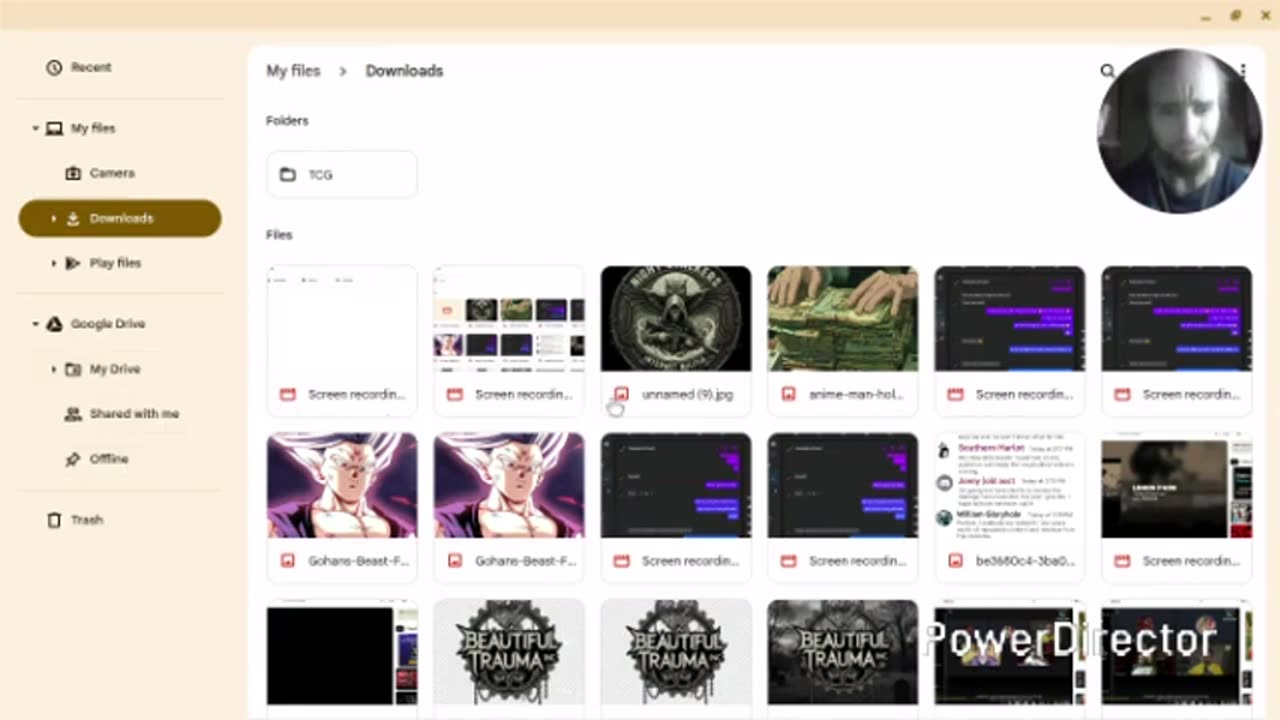The image size is (1280, 720).
Task: Open Camera via its sidebar camera icon
Action: 73,173
